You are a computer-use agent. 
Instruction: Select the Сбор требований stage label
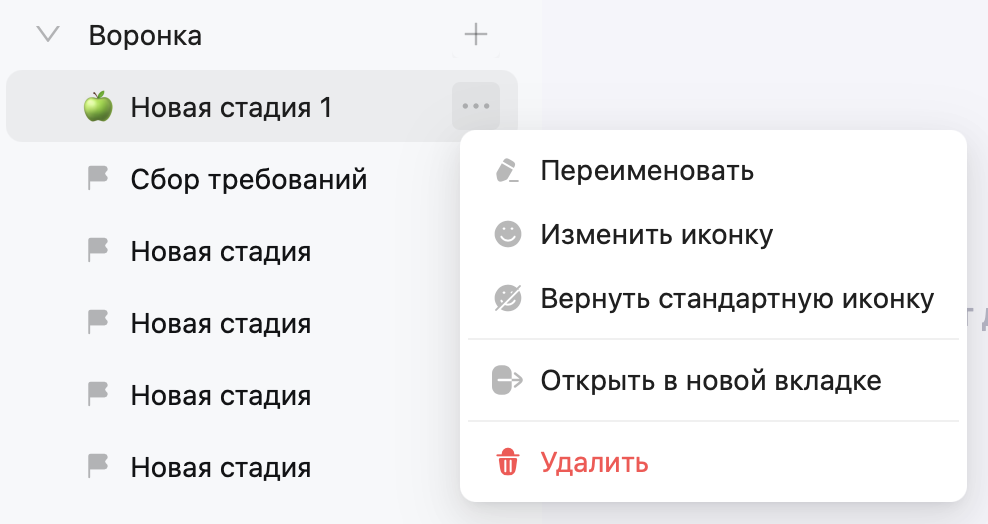249,180
